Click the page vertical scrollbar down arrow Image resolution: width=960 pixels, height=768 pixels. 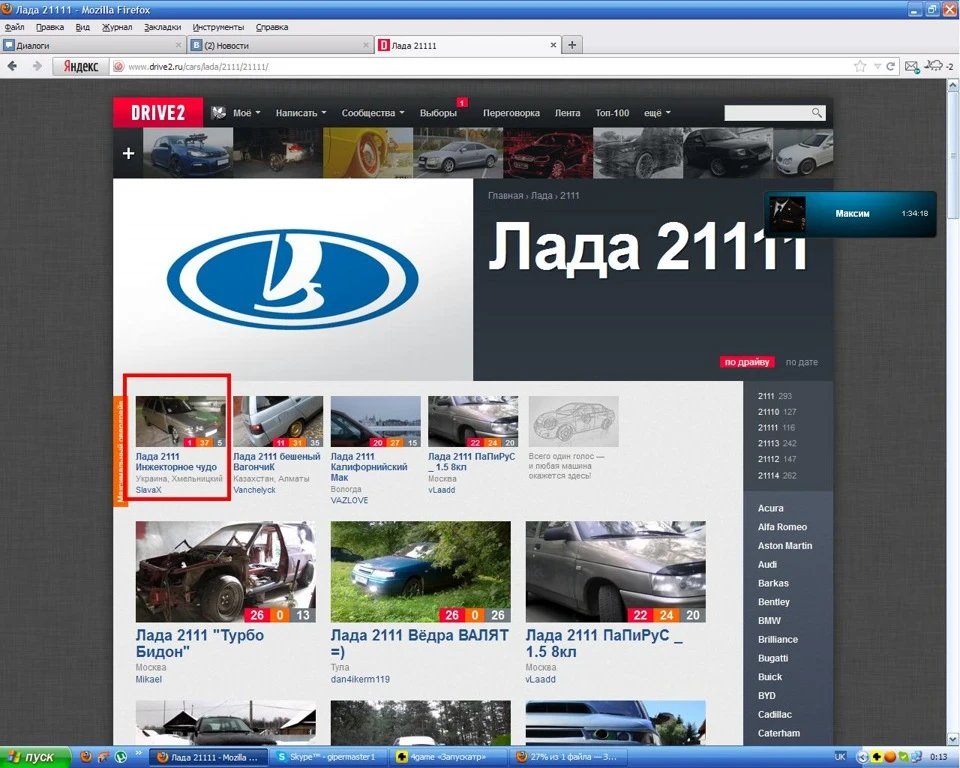coord(953,739)
